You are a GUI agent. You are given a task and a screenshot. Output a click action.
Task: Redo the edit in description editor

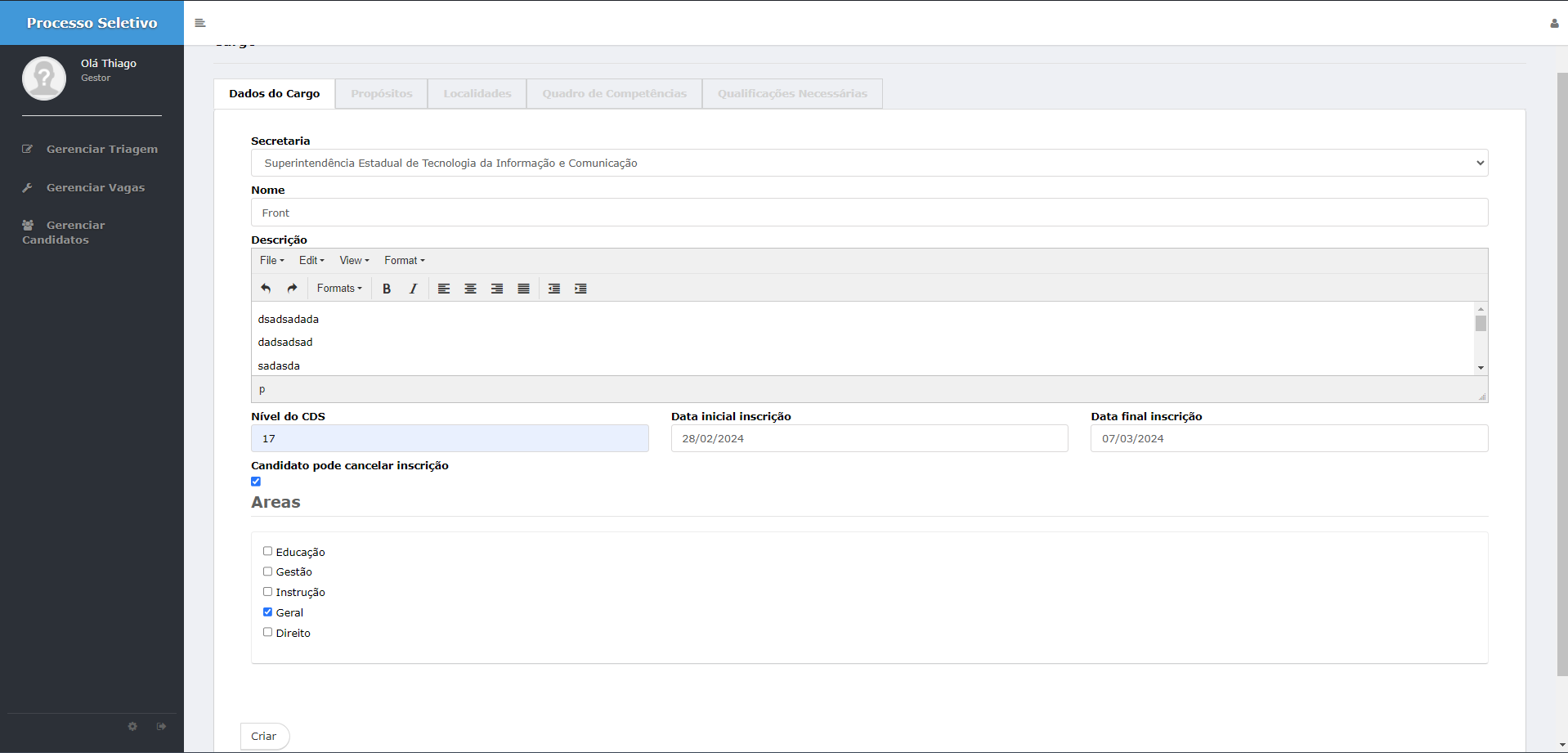click(x=292, y=288)
